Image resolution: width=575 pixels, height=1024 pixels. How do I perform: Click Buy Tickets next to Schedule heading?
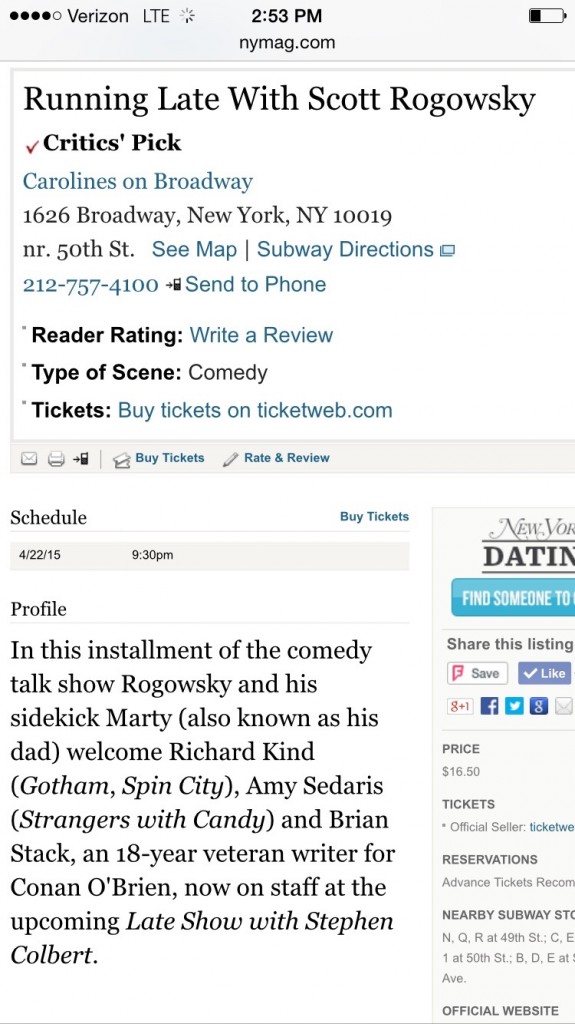coord(374,517)
